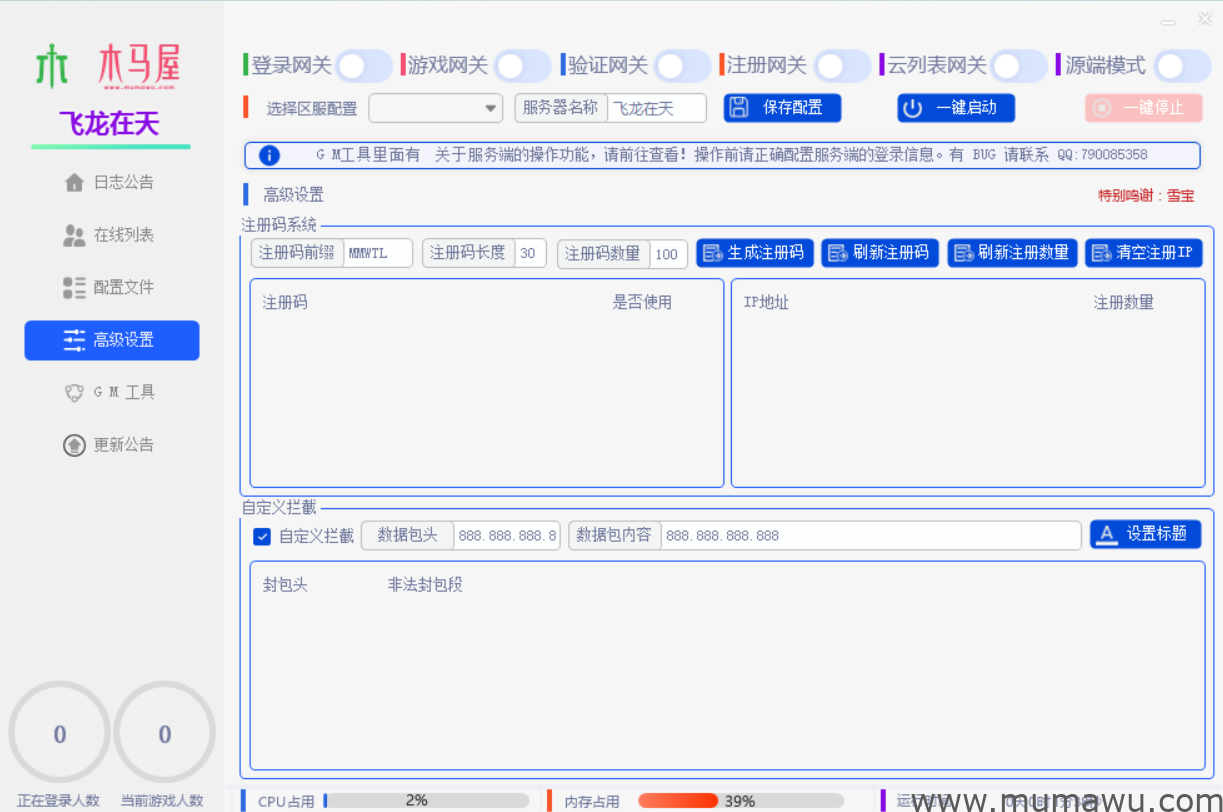Uncheck the 自定义拦截 checkbox
Screen dimensions: 1223x812
pyautogui.click(x=261, y=536)
